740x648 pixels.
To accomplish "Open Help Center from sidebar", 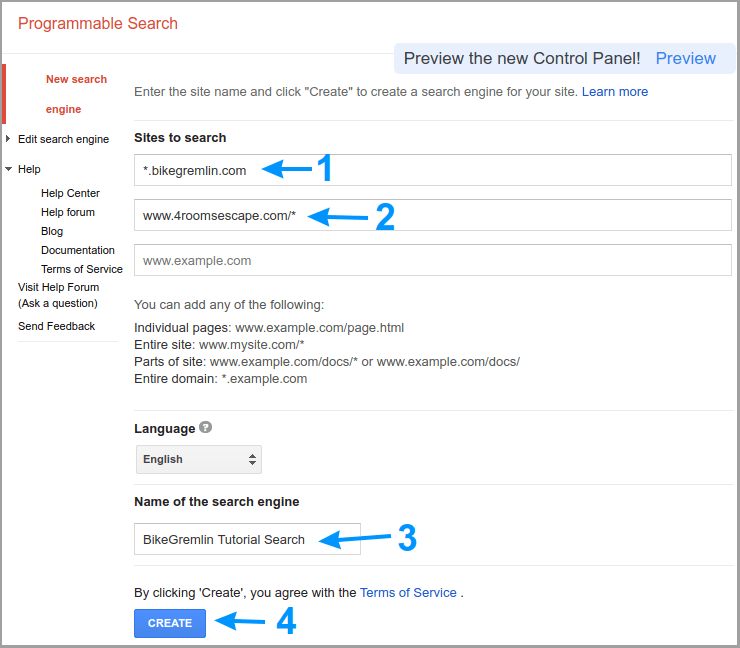I will click(x=70, y=193).
